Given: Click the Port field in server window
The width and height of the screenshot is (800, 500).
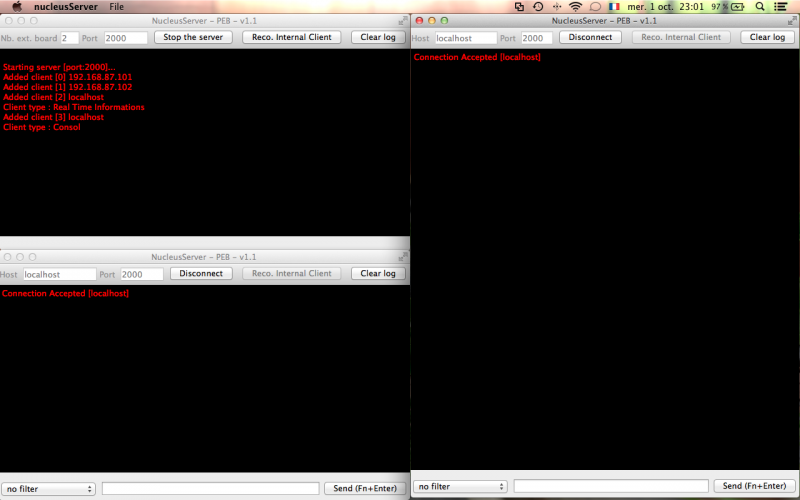Looking at the screenshot, I should click(126, 38).
